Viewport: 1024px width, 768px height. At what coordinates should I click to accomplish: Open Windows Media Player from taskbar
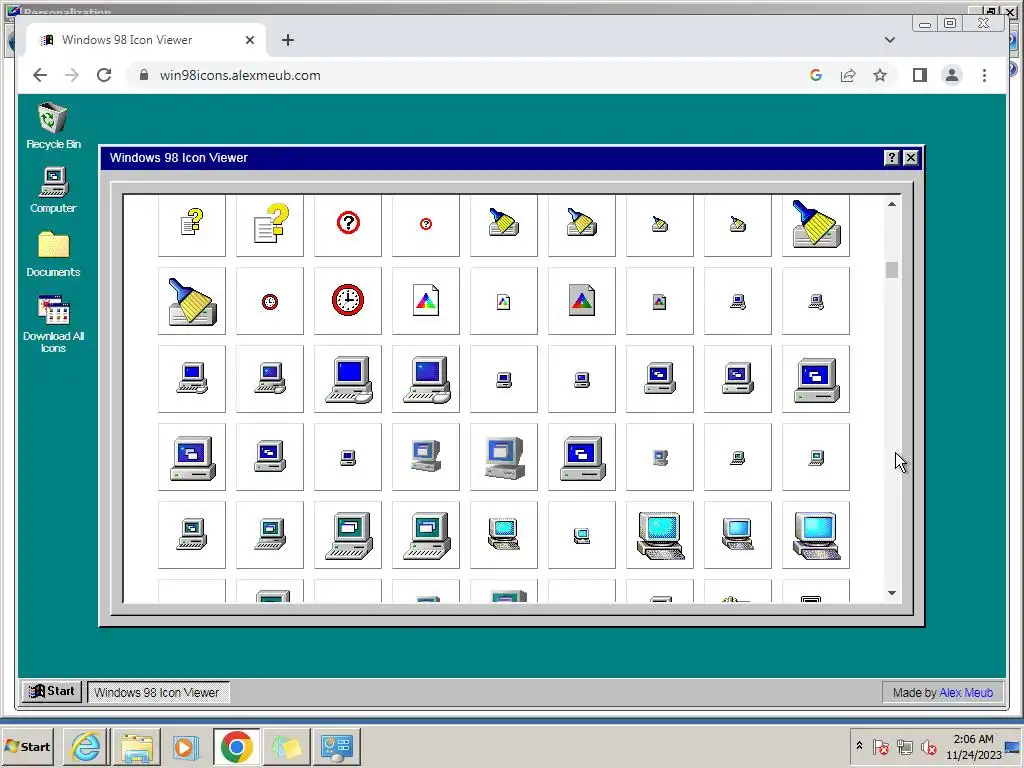(186, 746)
